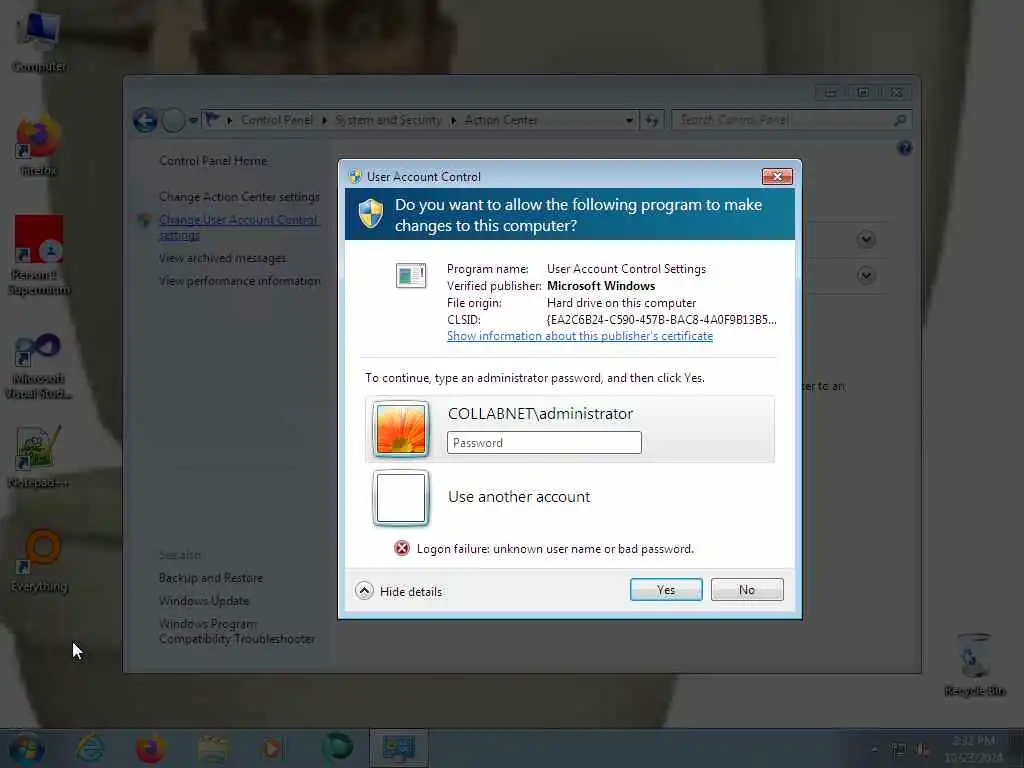Open Notepad++ desktop shortcut
The width and height of the screenshot is (1024, 768).
[x=39, y=457]
